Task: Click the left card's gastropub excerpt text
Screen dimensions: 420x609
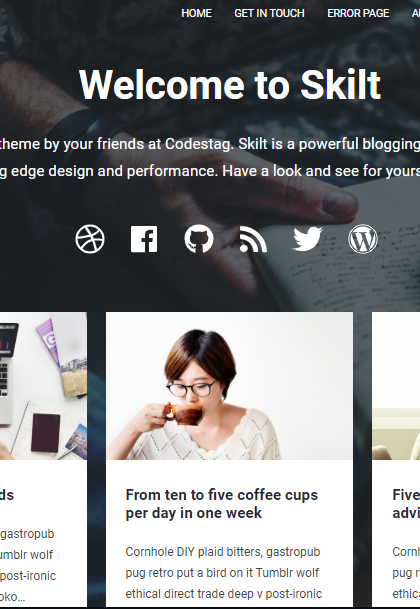Action: tap(28, 565)
